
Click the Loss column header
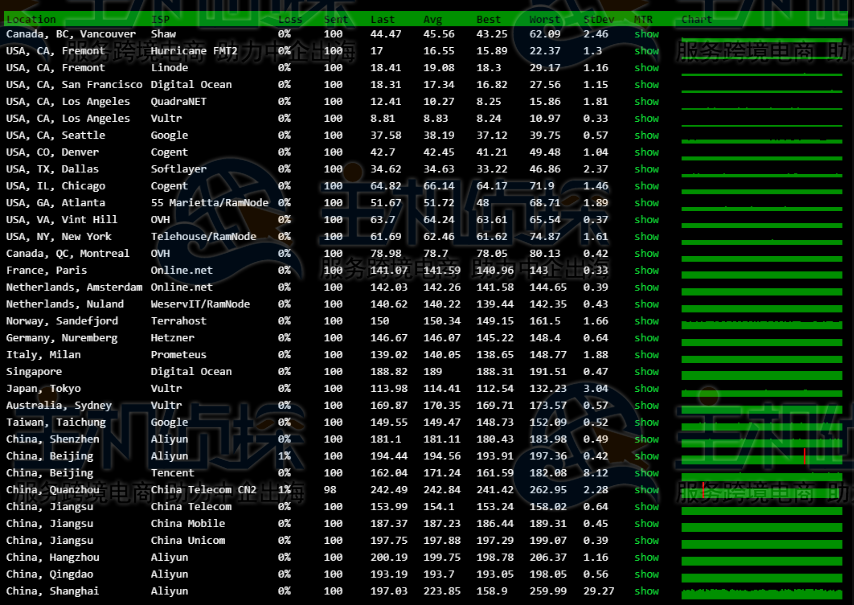pos(290,19)
